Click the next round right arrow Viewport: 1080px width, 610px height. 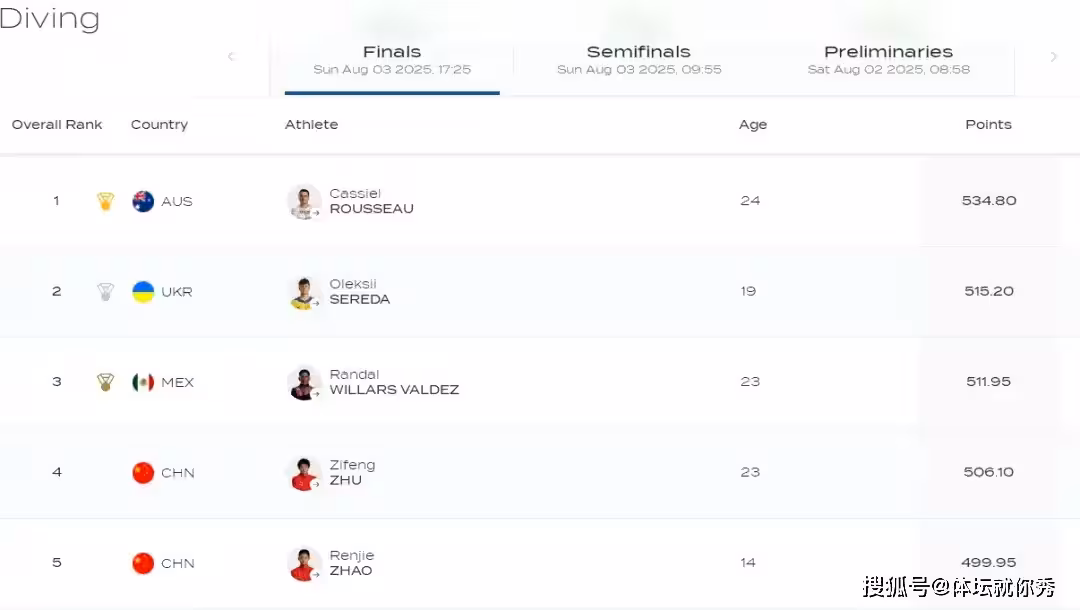pos(1053,57)
